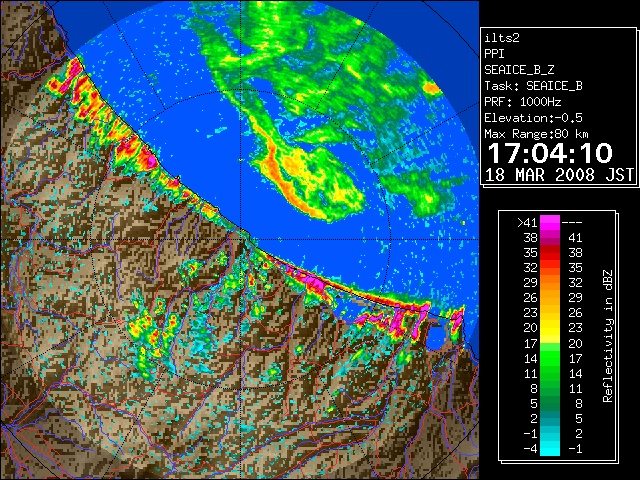
Task: Pick the bright magenta >41 legend swatch
Action: [550, 222]
